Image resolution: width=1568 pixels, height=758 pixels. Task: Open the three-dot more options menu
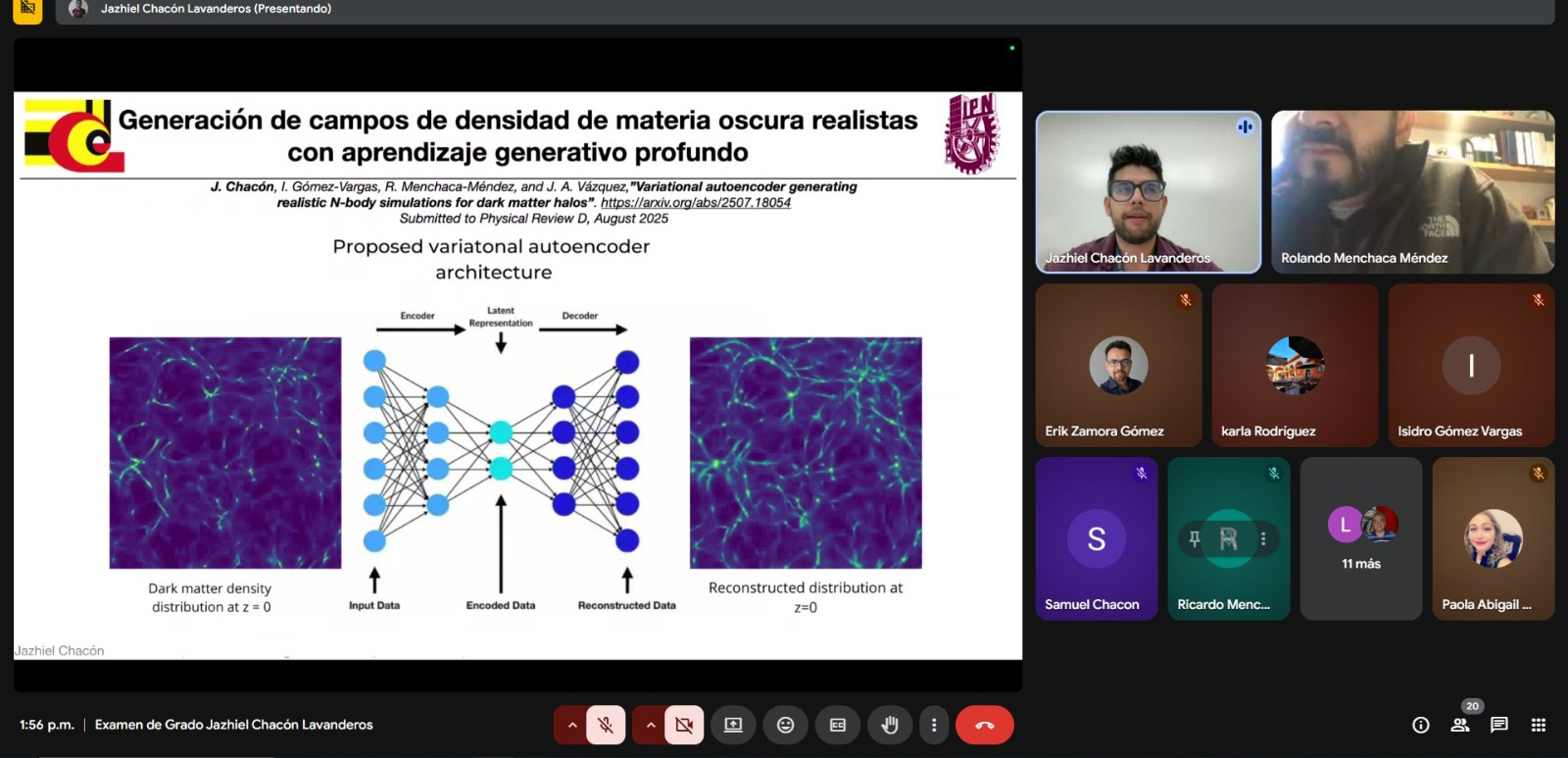(x=934, y=726)
